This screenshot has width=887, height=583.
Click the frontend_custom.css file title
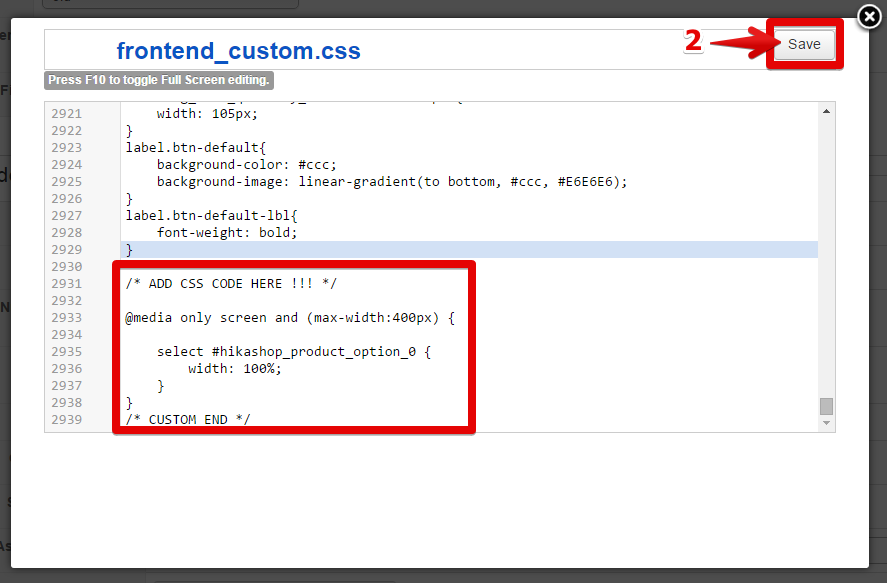pyautogui.click(x=238, y=51)
